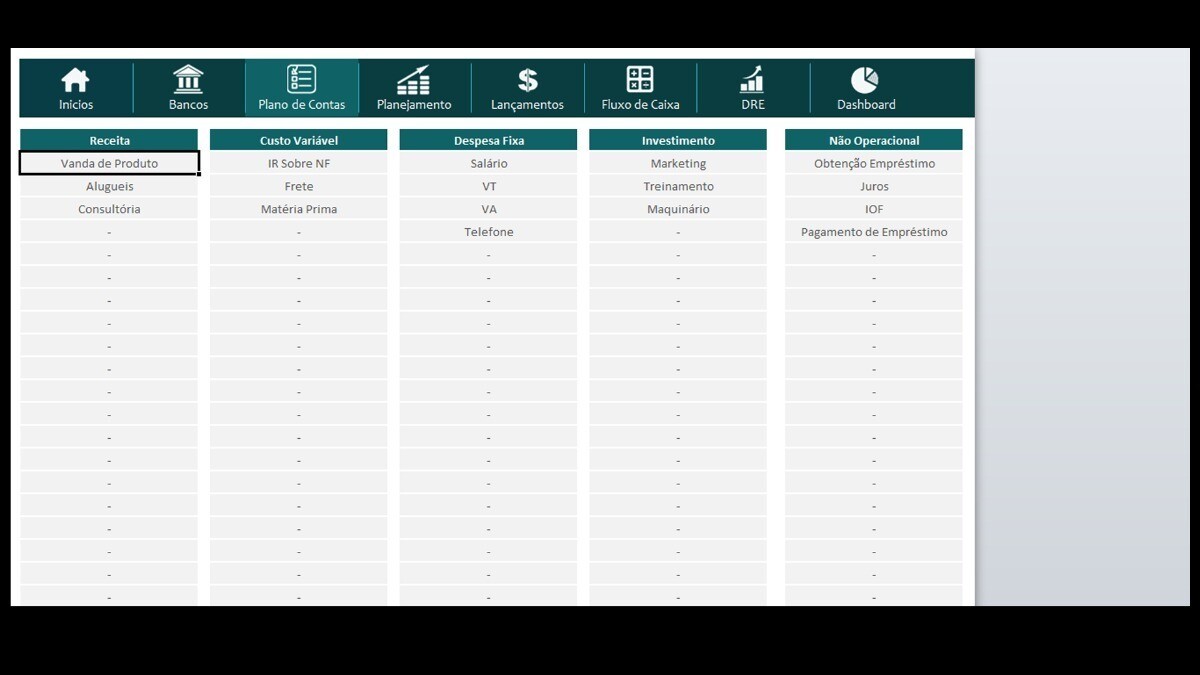
Task: Click the Pagamento de Empréstimo cell
Action: [874, 232]
